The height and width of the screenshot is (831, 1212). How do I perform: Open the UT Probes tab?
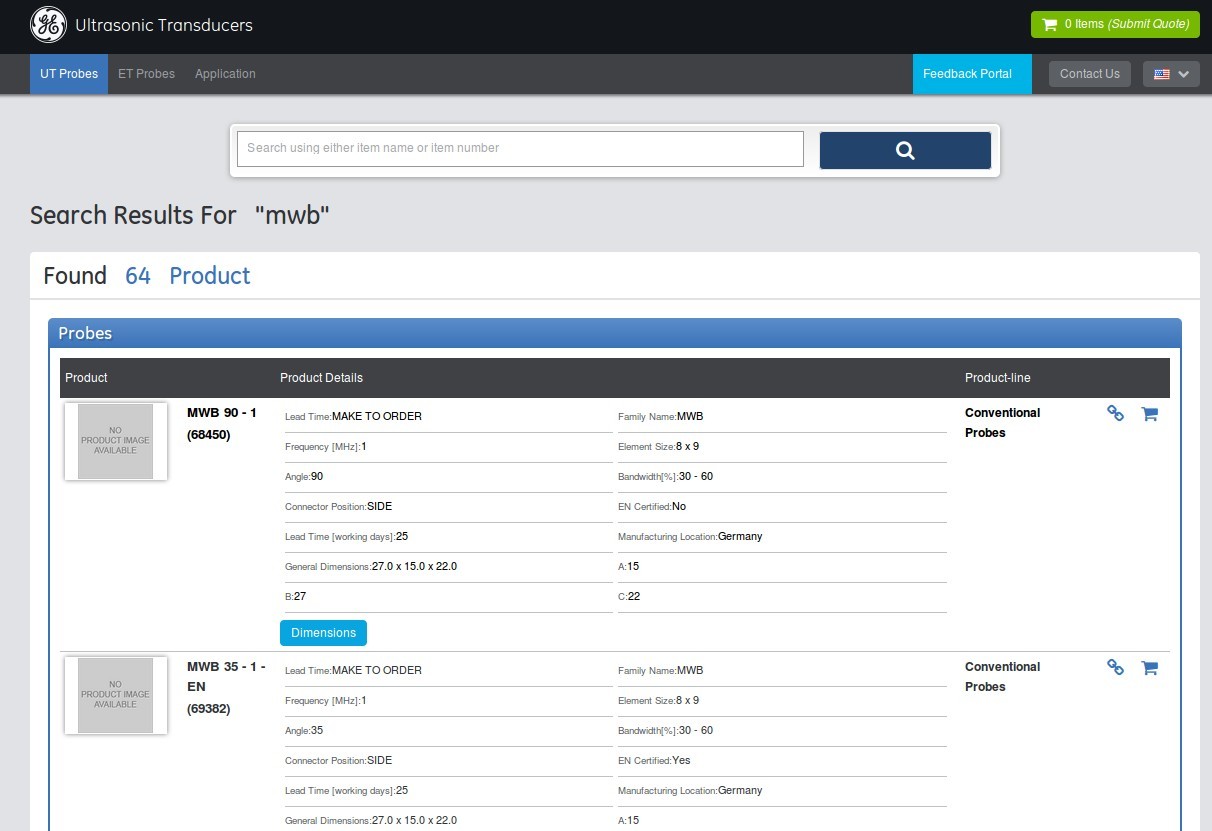point(69,74)
